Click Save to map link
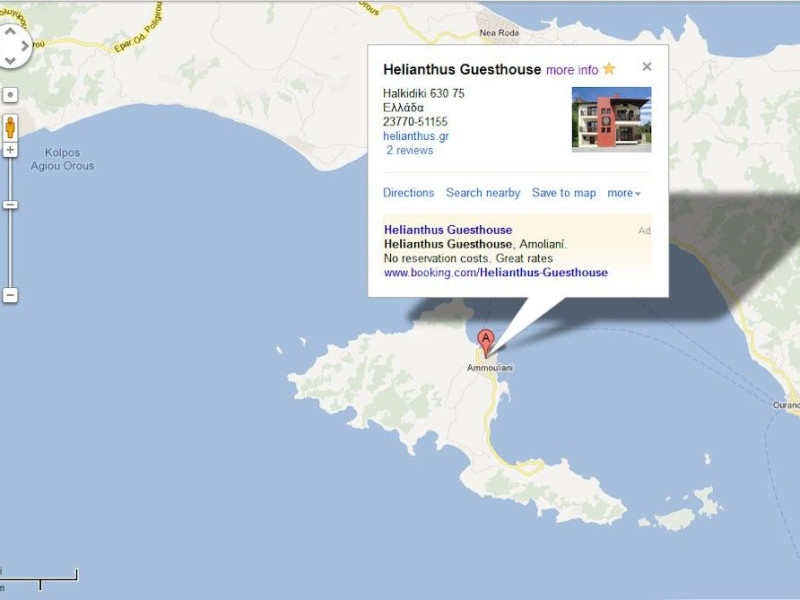800x600 pixels. (564, 193)
